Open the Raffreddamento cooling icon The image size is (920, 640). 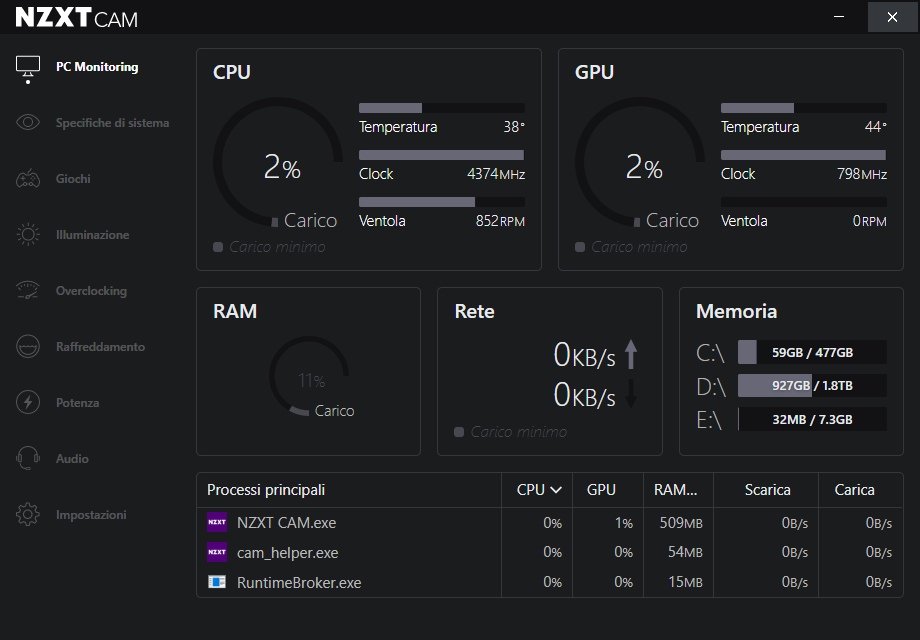click(x=28, y=347)
